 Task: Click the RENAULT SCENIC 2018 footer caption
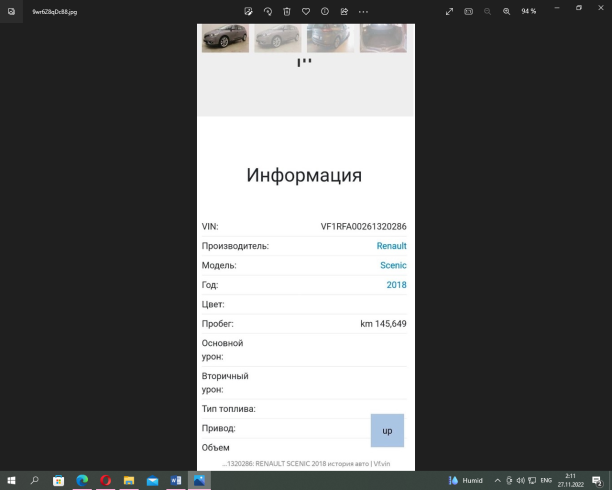306,464
